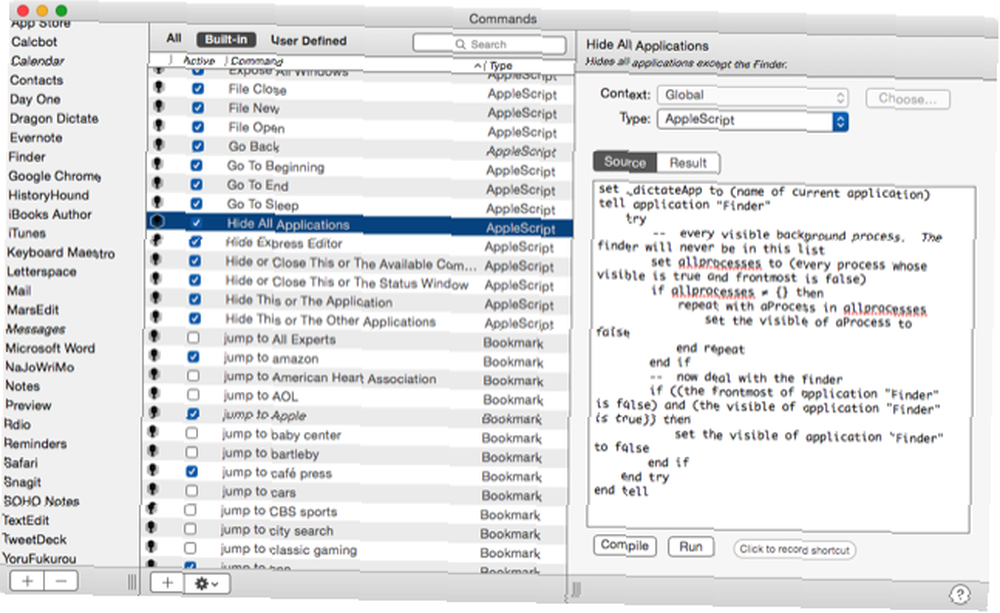Click microphone icon beside Go To Sleep
1000x613 pixels.
[x=158, y=203]
